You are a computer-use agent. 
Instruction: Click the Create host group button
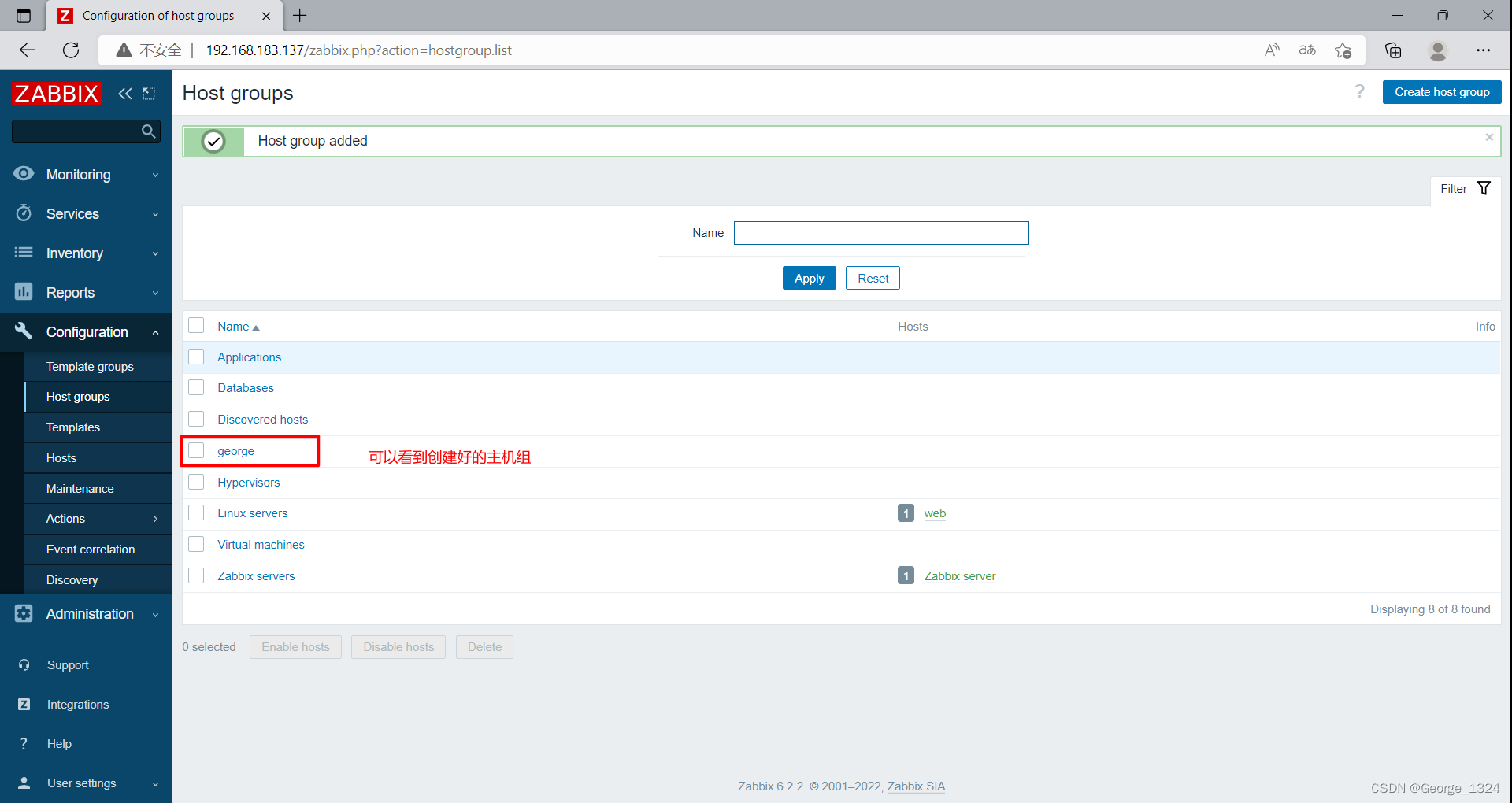click(1441, 92)
